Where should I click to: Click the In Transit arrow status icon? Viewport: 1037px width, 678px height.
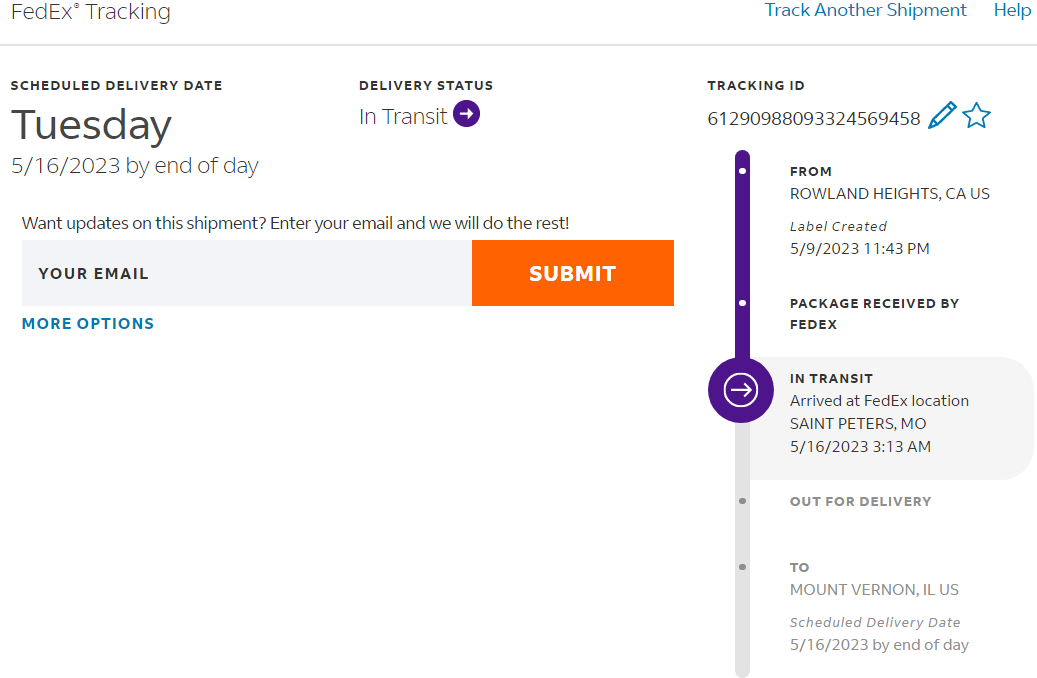click(466, 115)
